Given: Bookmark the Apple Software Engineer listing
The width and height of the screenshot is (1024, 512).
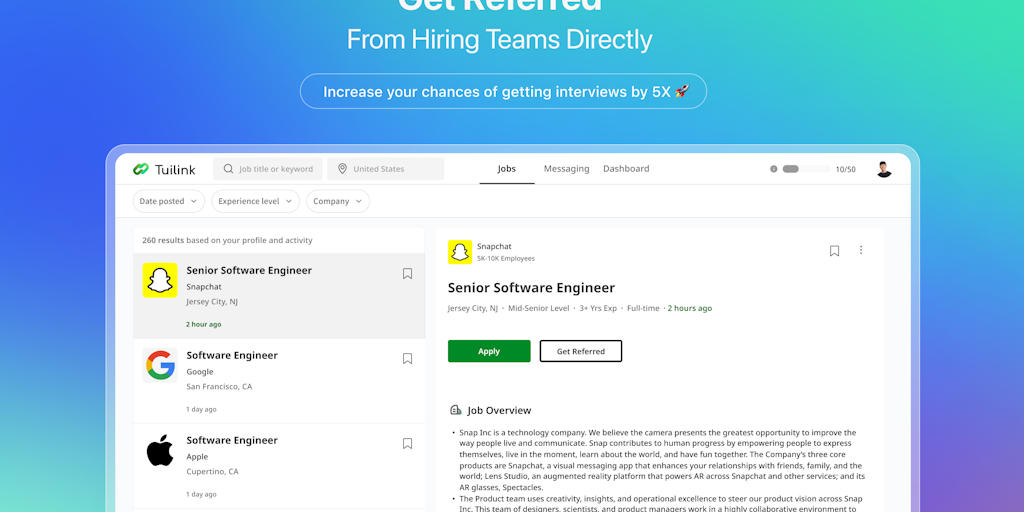Looking at the screenshot, I should pos(408,443).
